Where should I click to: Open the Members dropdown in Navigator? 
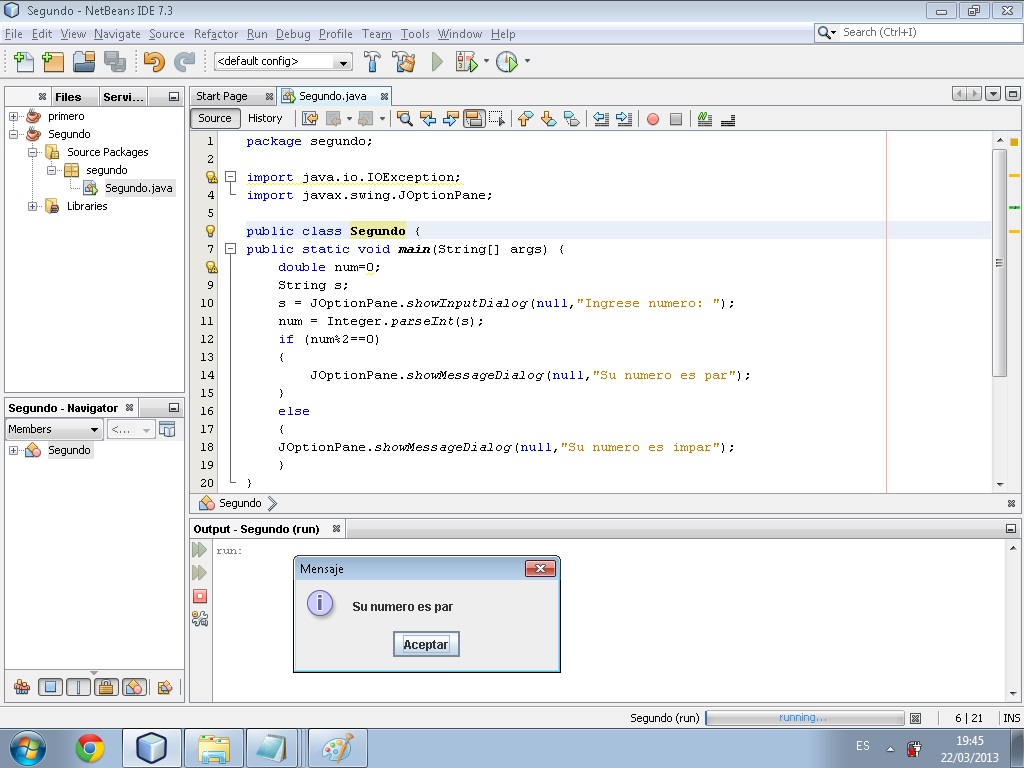[x=53, y=428]
